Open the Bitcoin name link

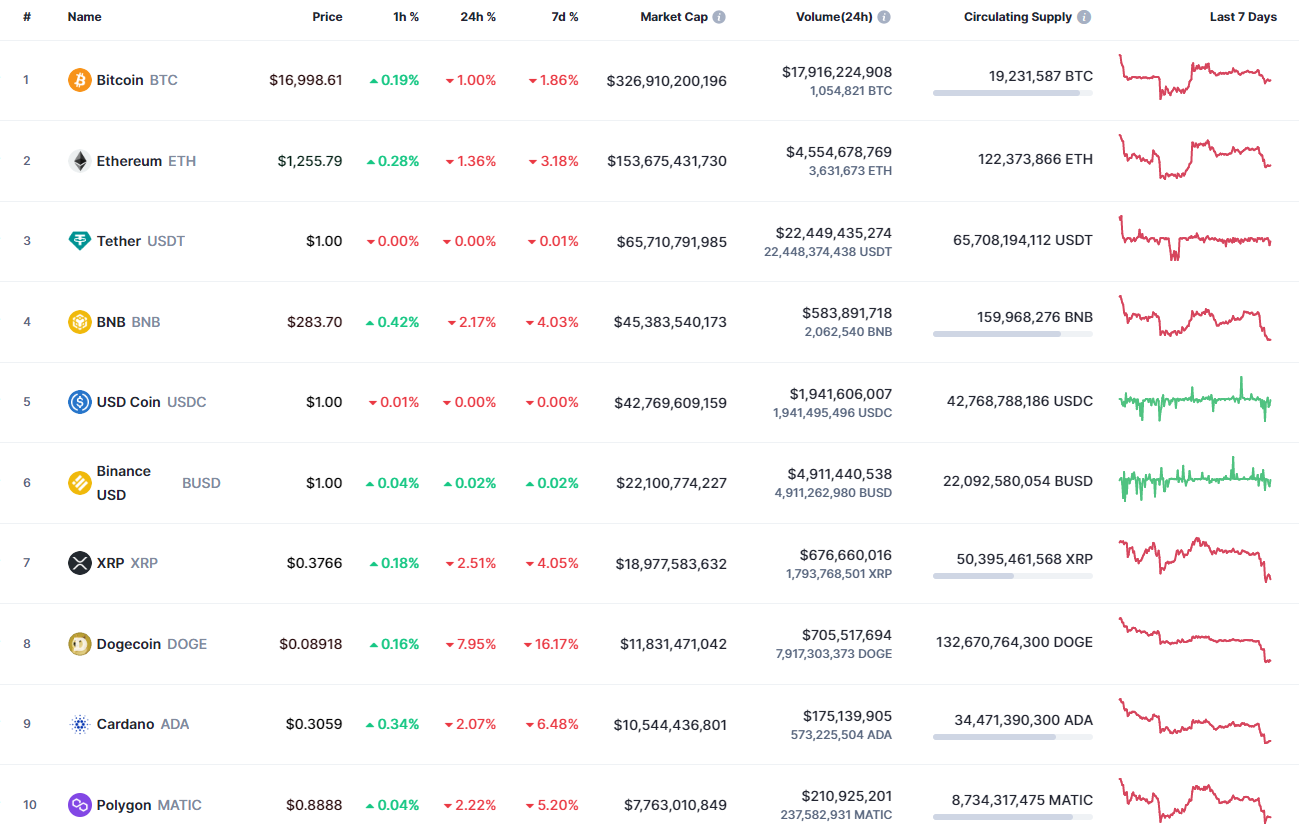point(120,80)
